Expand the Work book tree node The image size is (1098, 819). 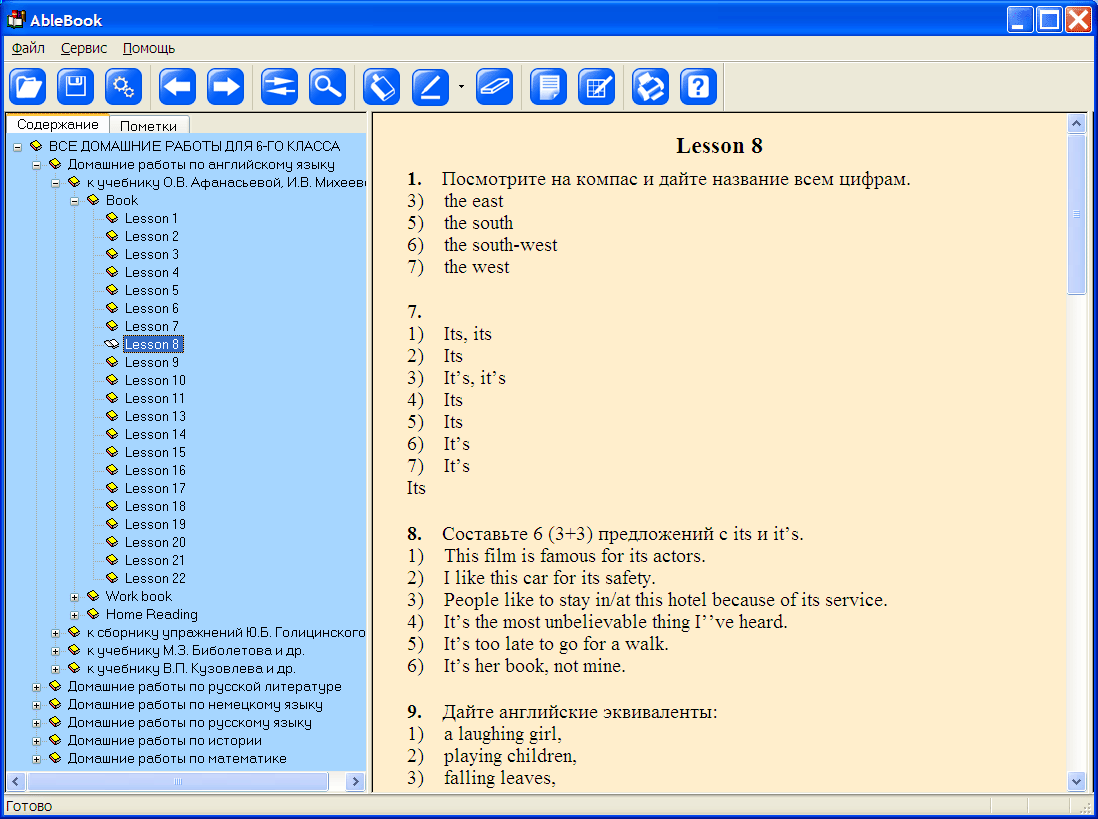click(x=75, y=597)
